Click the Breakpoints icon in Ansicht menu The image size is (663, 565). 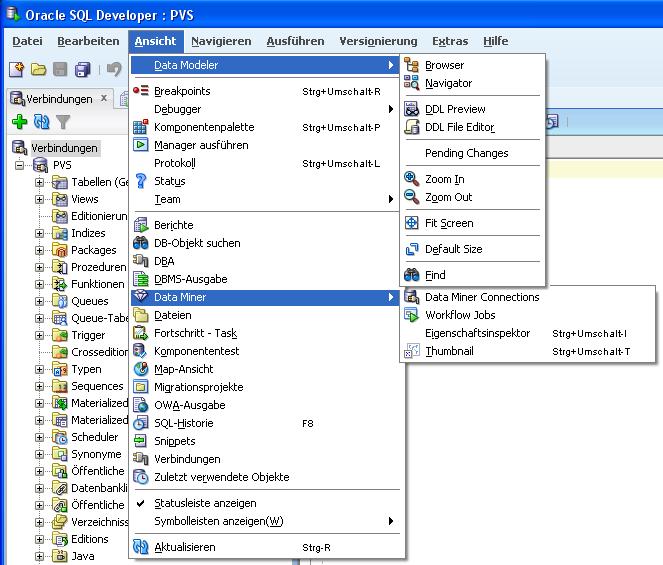tap(141, 91)
